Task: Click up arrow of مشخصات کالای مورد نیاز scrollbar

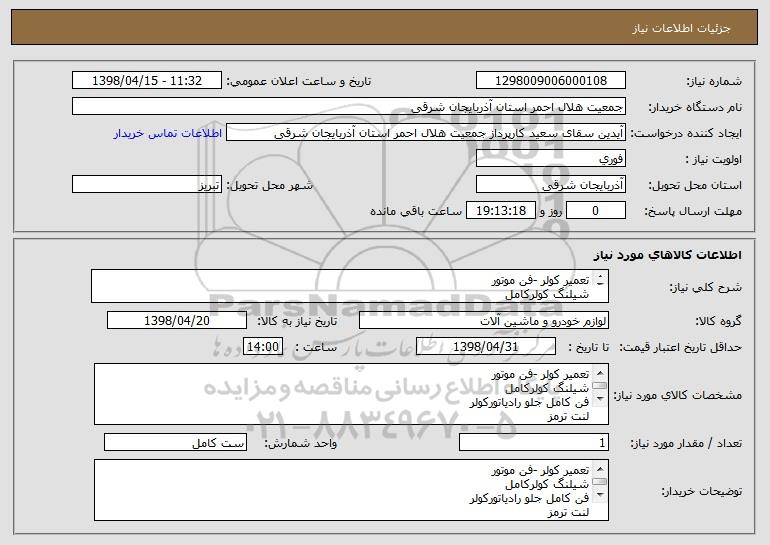Action: click(x=600, y=373)
